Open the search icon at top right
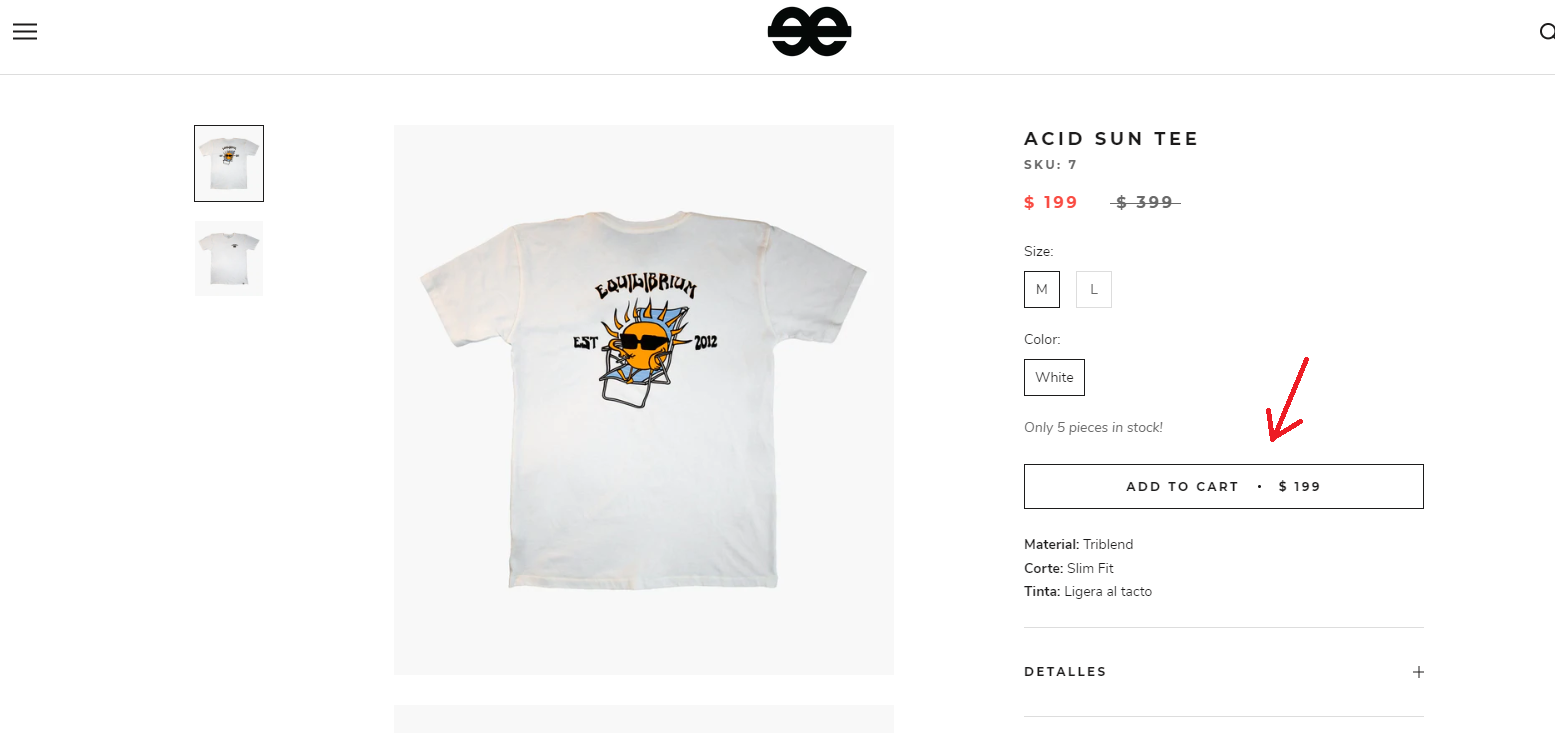Image resolution: width=1555 pixels, height=733 pixels. coord(1547,32)
